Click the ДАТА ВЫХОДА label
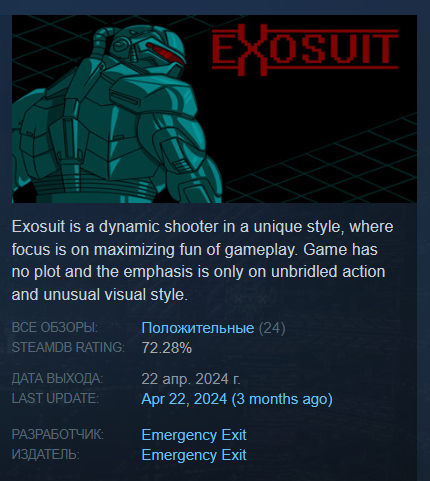The height and width of the screenshot is (481, 430). pos(57,379)
